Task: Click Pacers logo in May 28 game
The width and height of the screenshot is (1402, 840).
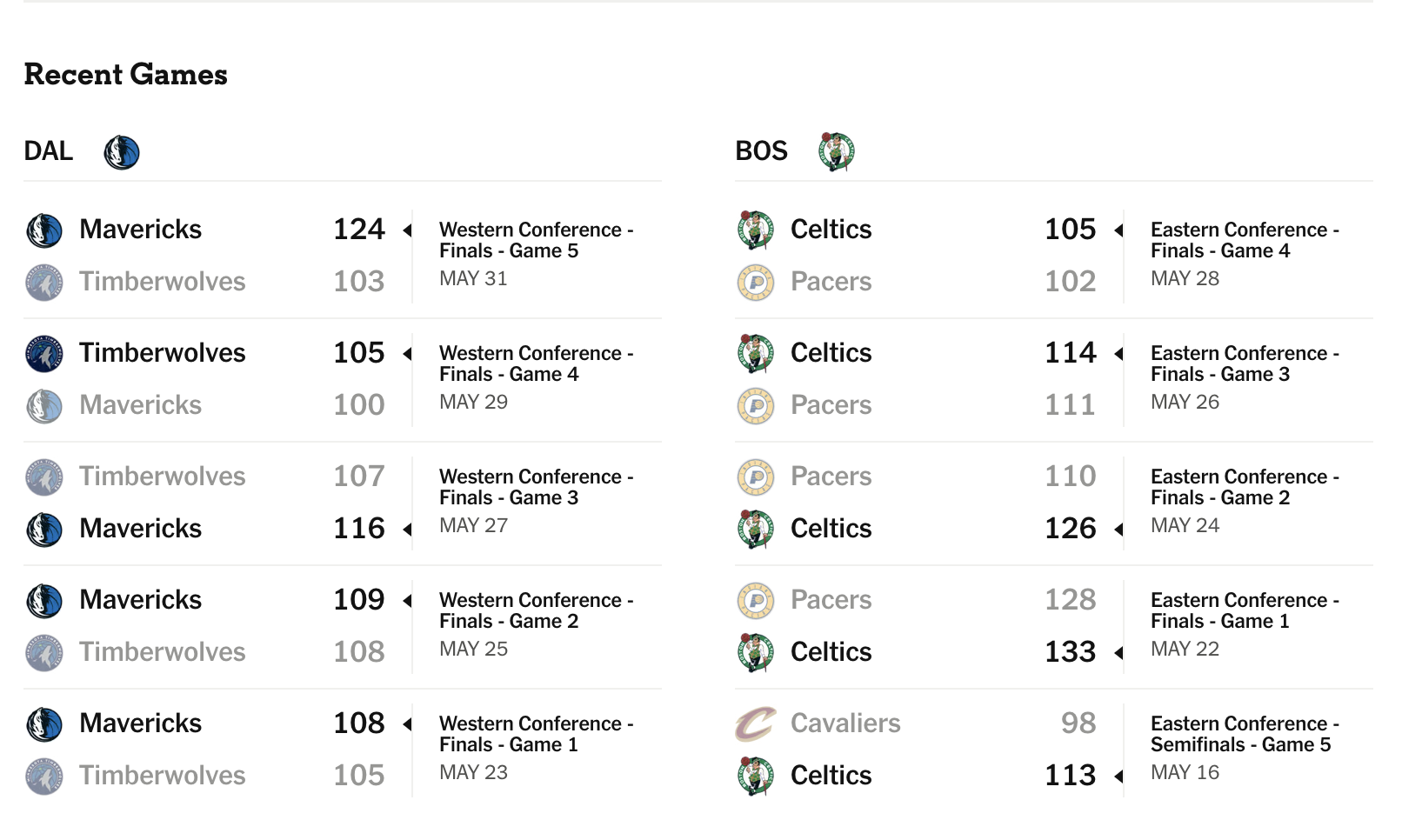Action: [x=756, y=283]
